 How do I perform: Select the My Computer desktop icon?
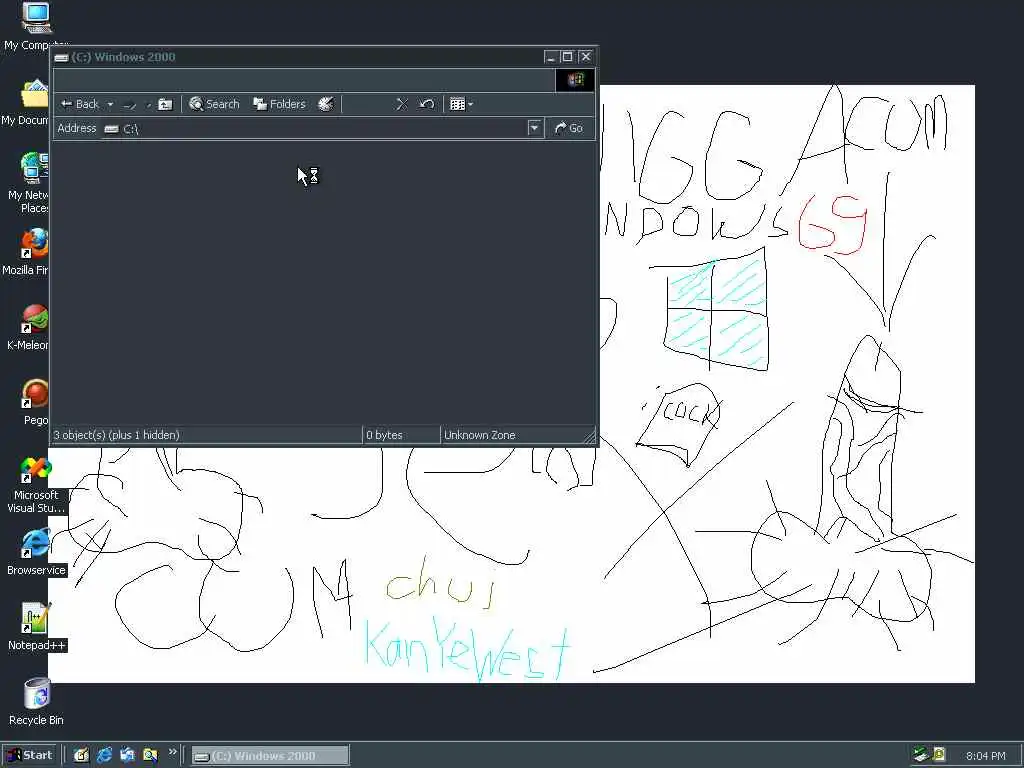click(36, 26)
